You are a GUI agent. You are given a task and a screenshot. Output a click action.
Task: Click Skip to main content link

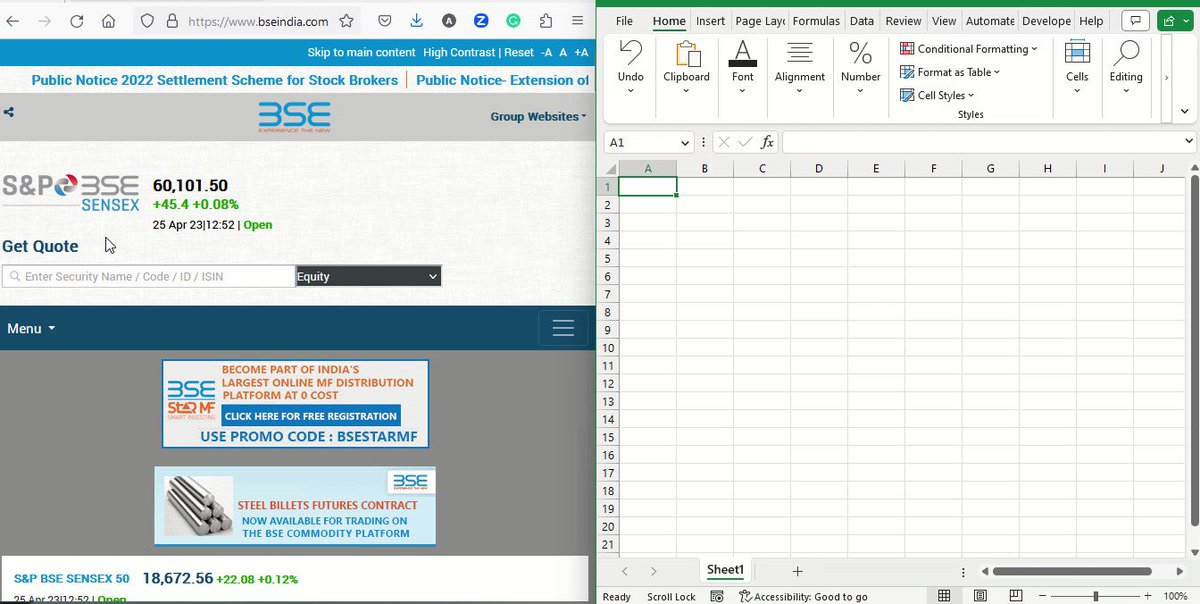tap(361, 52)
